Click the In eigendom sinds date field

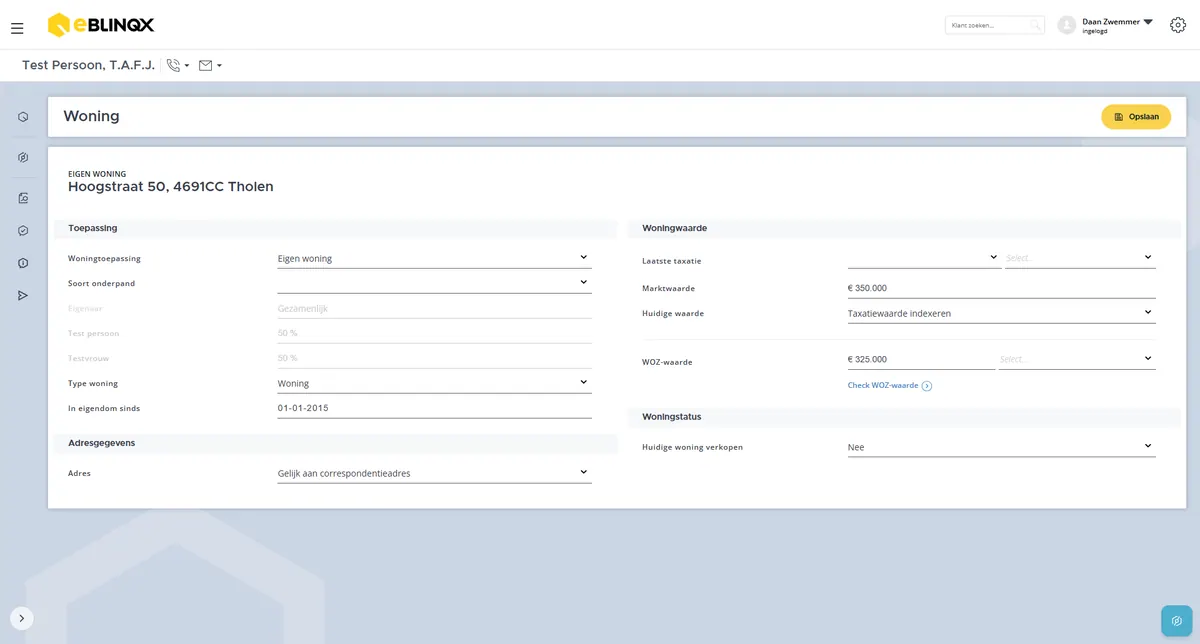click(434, 408)
